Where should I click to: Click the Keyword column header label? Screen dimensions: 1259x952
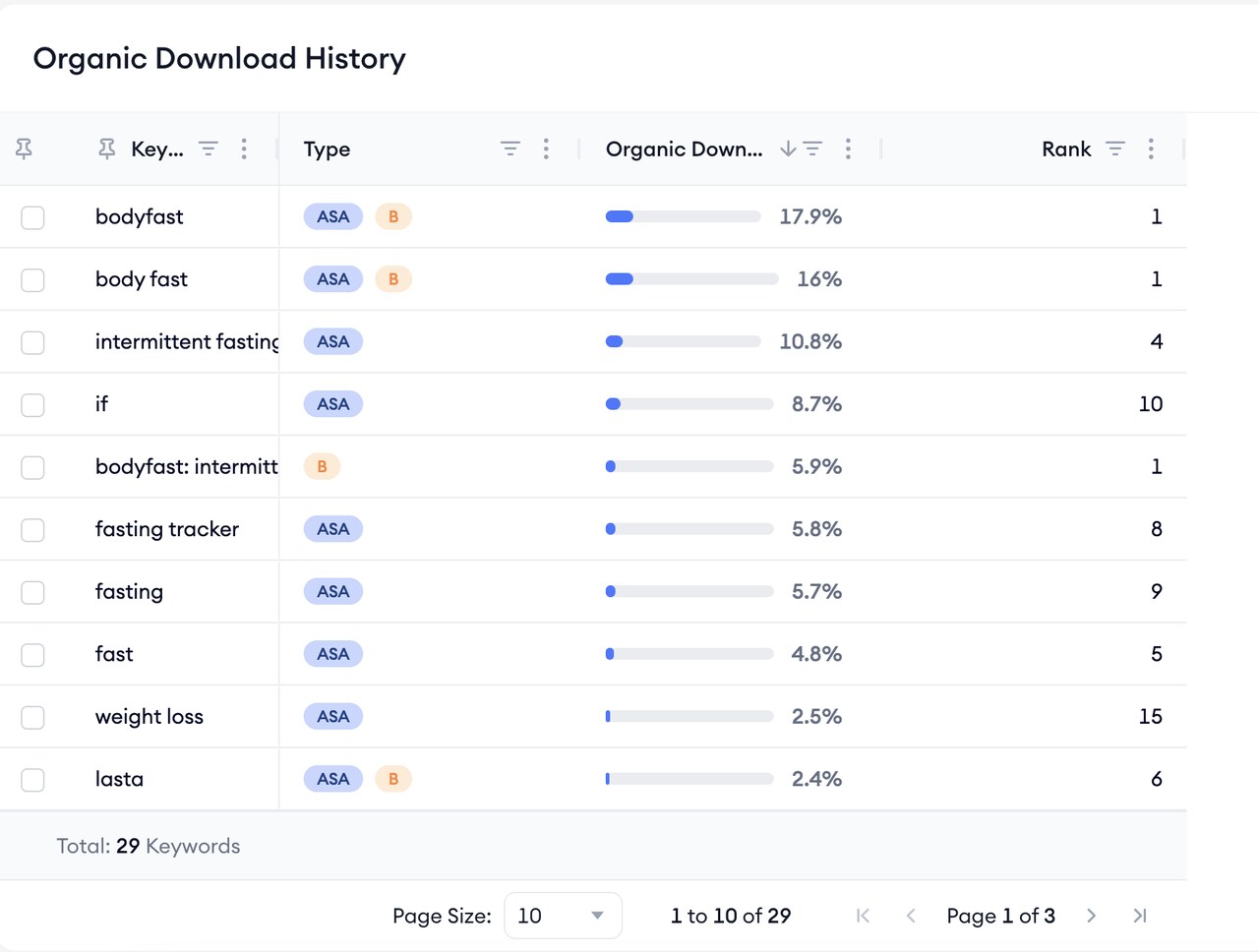coord(157,149)
